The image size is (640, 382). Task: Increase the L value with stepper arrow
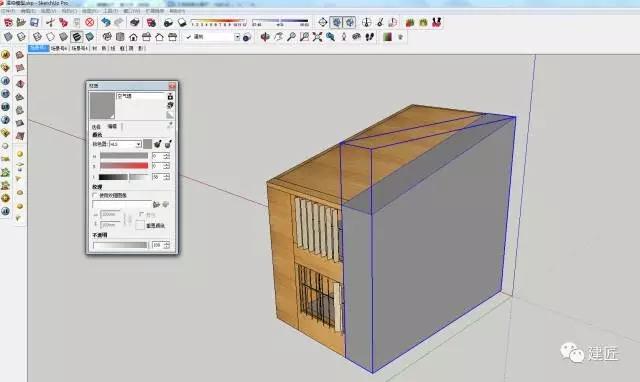tap(167, 175)
